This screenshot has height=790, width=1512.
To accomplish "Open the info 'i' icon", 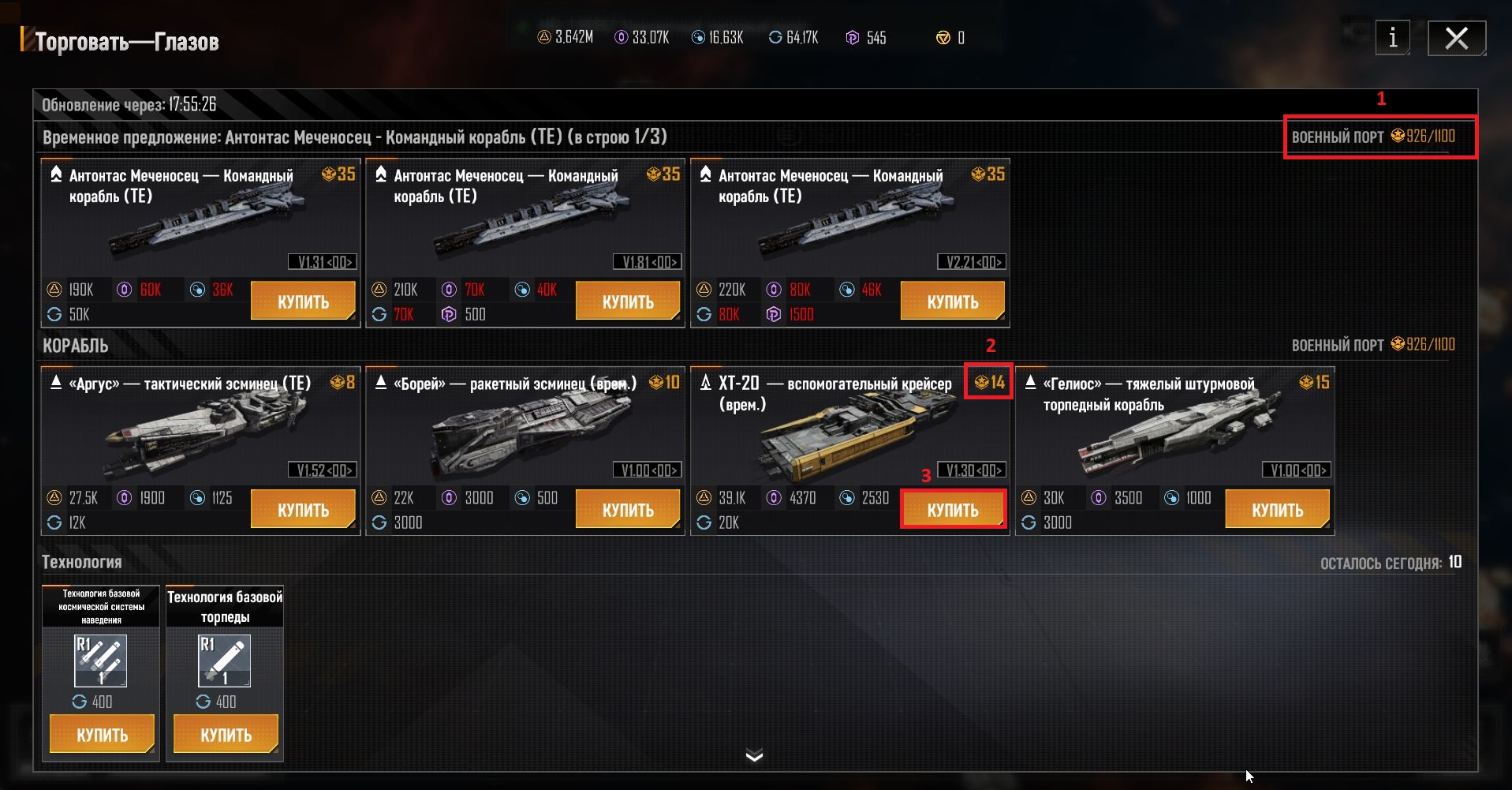I will (x=1393, y=38).
